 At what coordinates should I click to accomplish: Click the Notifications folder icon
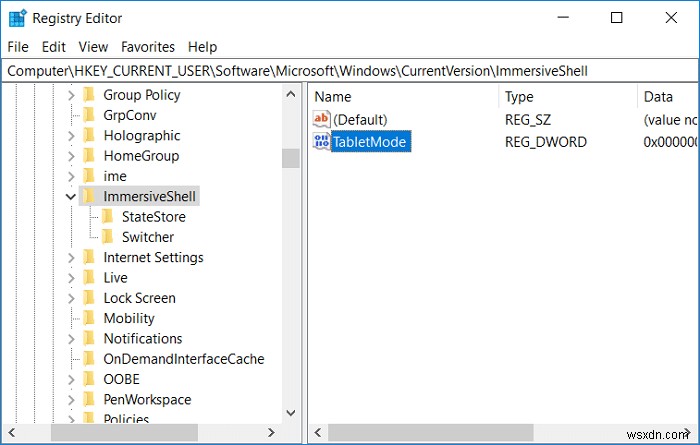89,338
